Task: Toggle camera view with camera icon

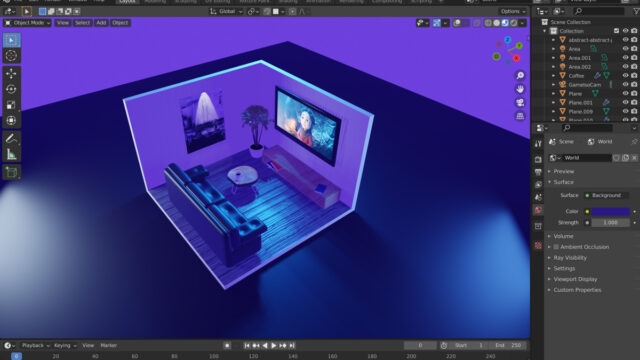Action: 520,102
